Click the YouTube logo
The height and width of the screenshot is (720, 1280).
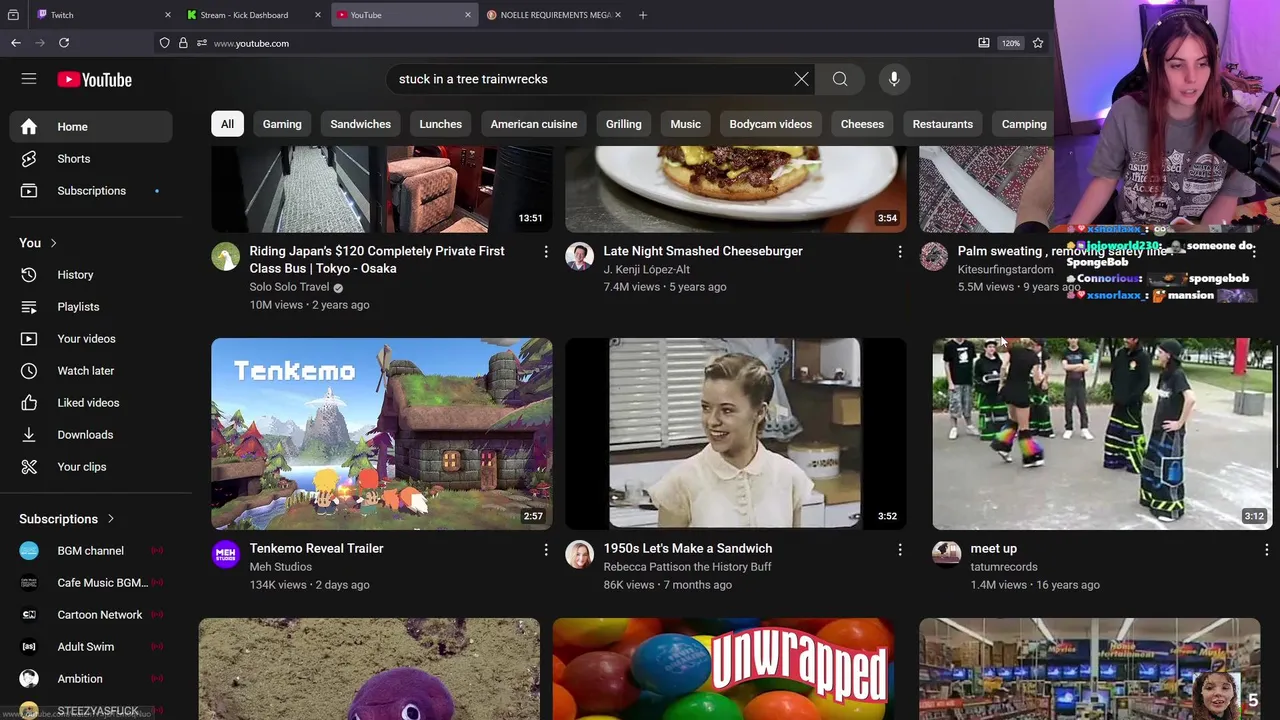pos(94,80)
